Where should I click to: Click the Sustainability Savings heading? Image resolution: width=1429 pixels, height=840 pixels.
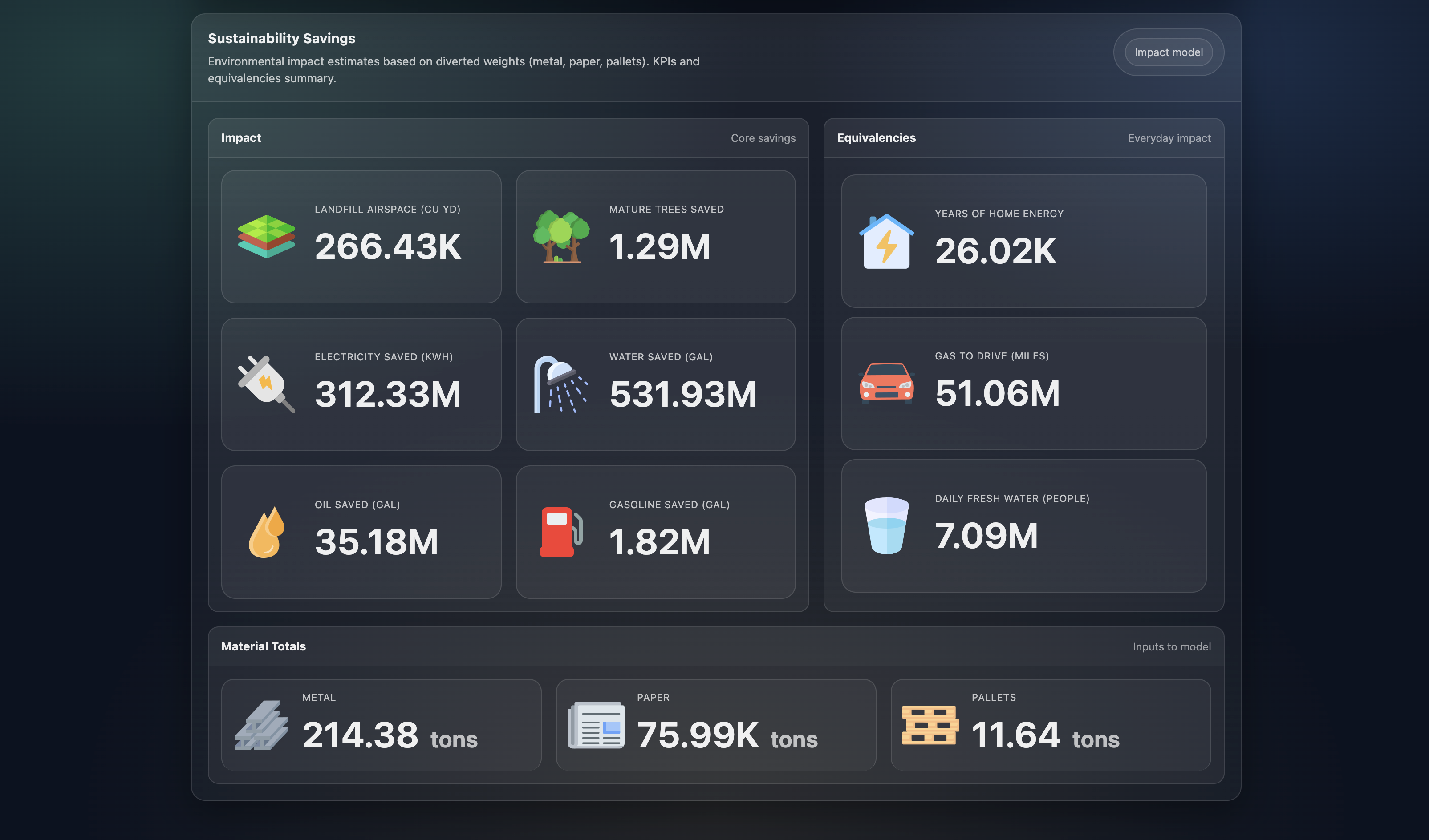click(x=282, y=38)
